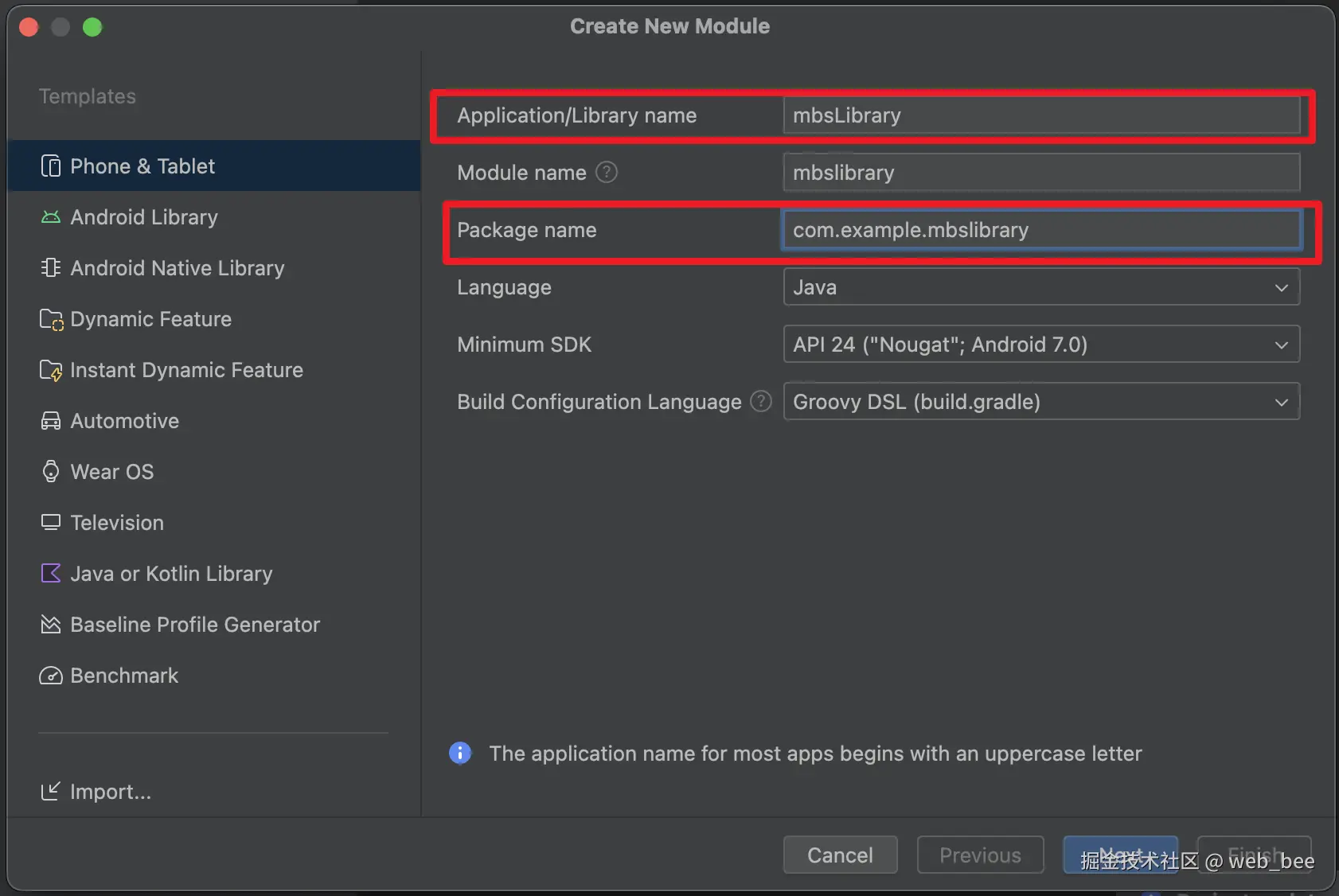The height and width of the screenshot is (896, 1339).
Task: Click the Android Native Library icon
Action: [x=51, y=268]
